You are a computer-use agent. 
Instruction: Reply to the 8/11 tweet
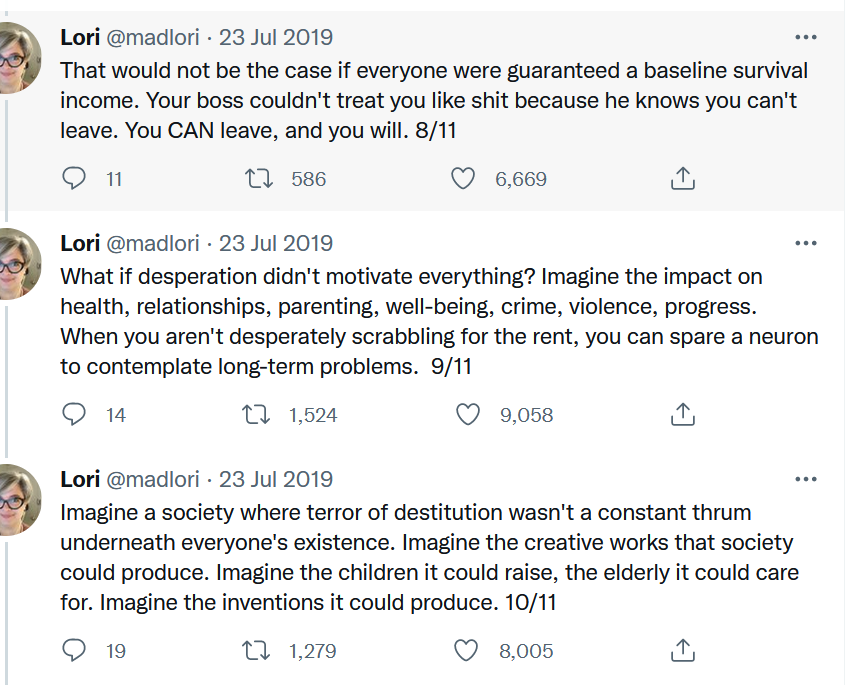click(x=73, y=179)
